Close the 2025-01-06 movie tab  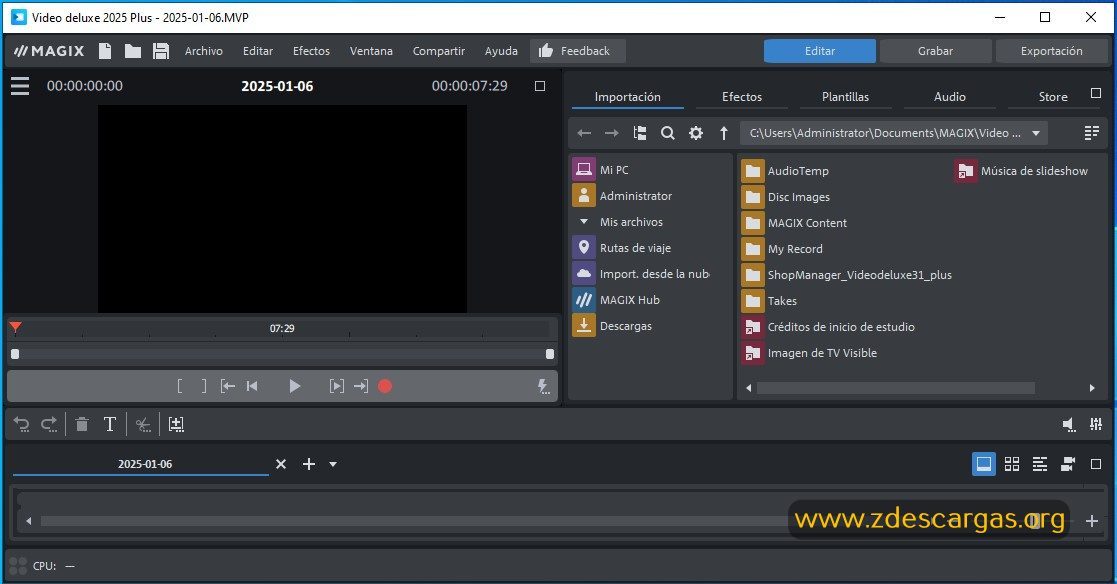(x=281, y=464)
